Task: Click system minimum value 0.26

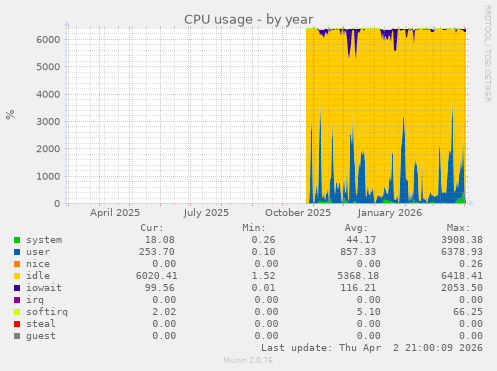Action: pos(263,240)
